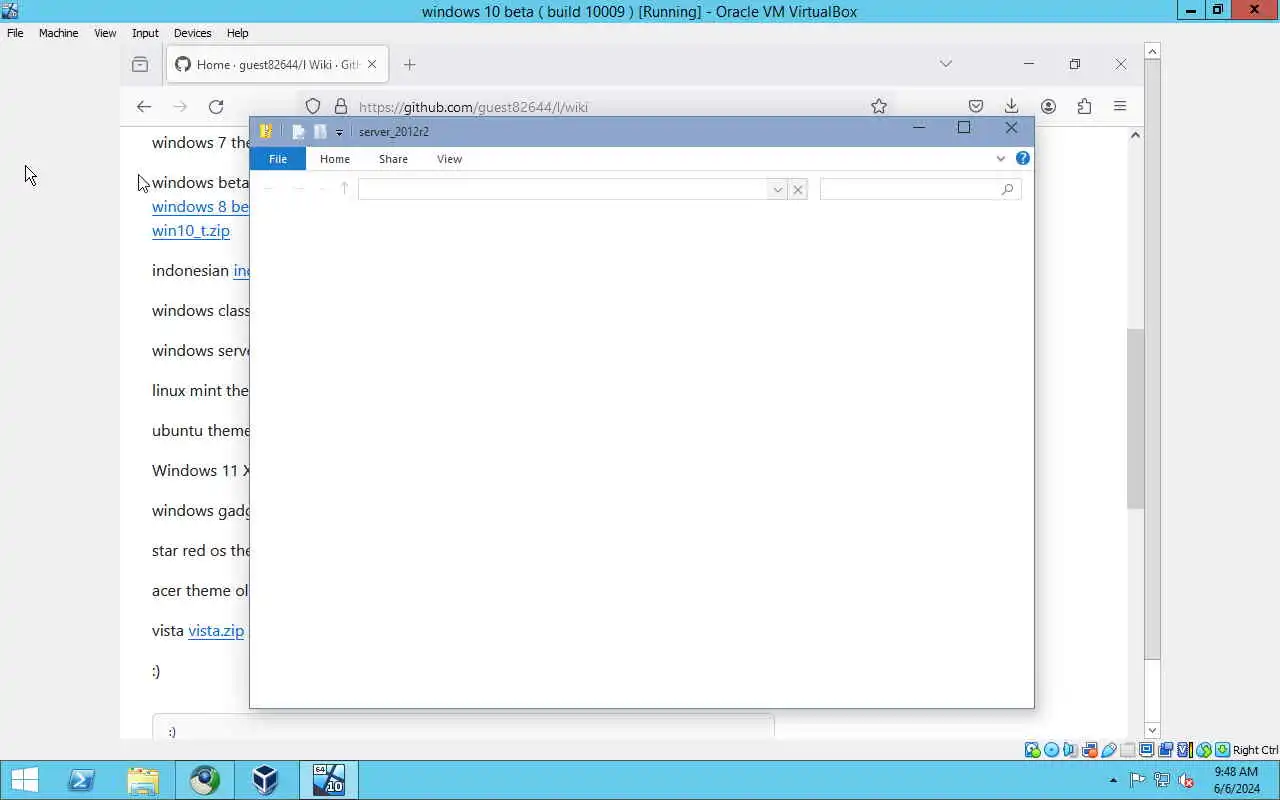Open Explorer help with question mark icon
Screen dimensions: 1280x800
tap(1022, 158)
